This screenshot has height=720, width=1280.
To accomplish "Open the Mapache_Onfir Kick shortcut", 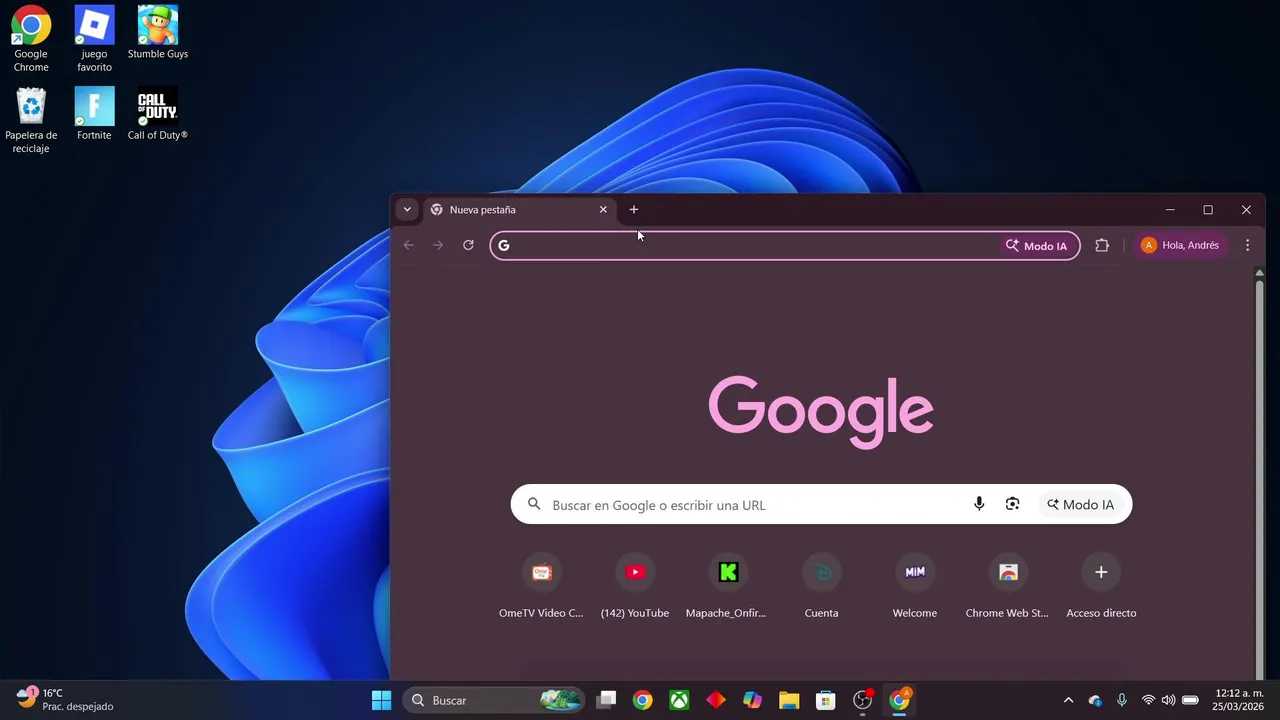I will (x=728, y=588).
